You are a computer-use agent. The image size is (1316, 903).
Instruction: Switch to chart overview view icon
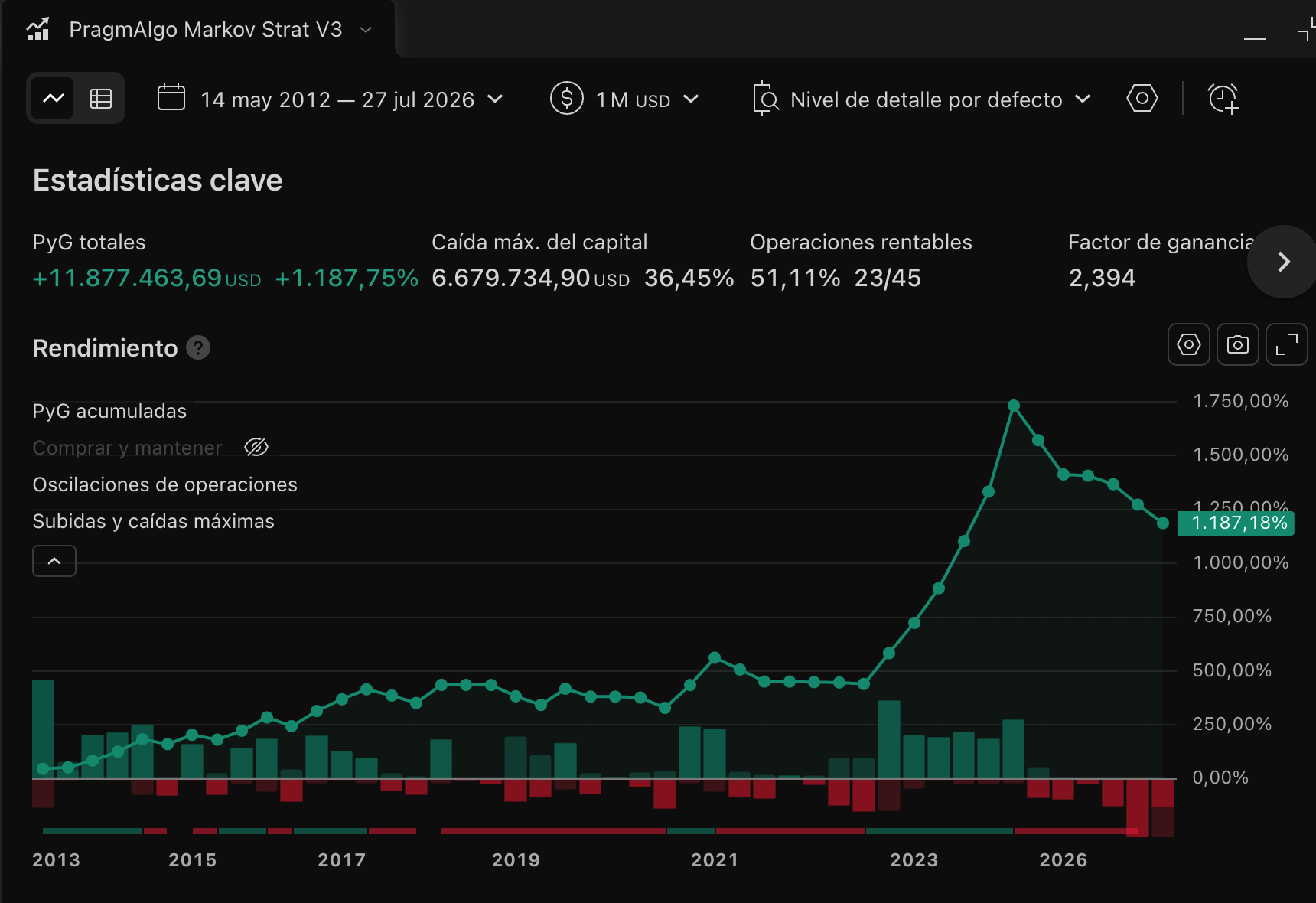pos(53,98)
